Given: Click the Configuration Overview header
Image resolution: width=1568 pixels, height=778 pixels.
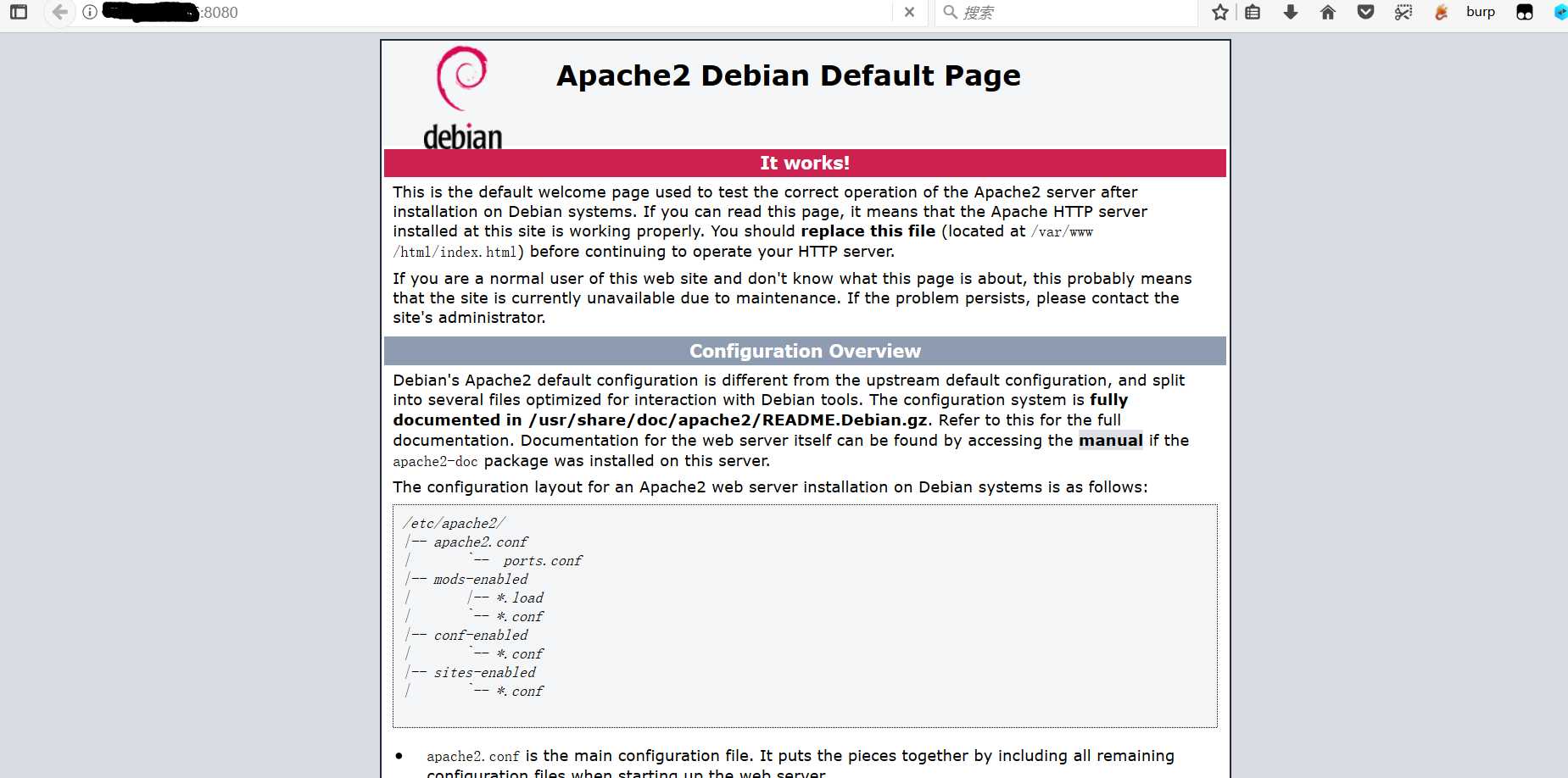Looking at the screenshot, I should pos(805,351).
